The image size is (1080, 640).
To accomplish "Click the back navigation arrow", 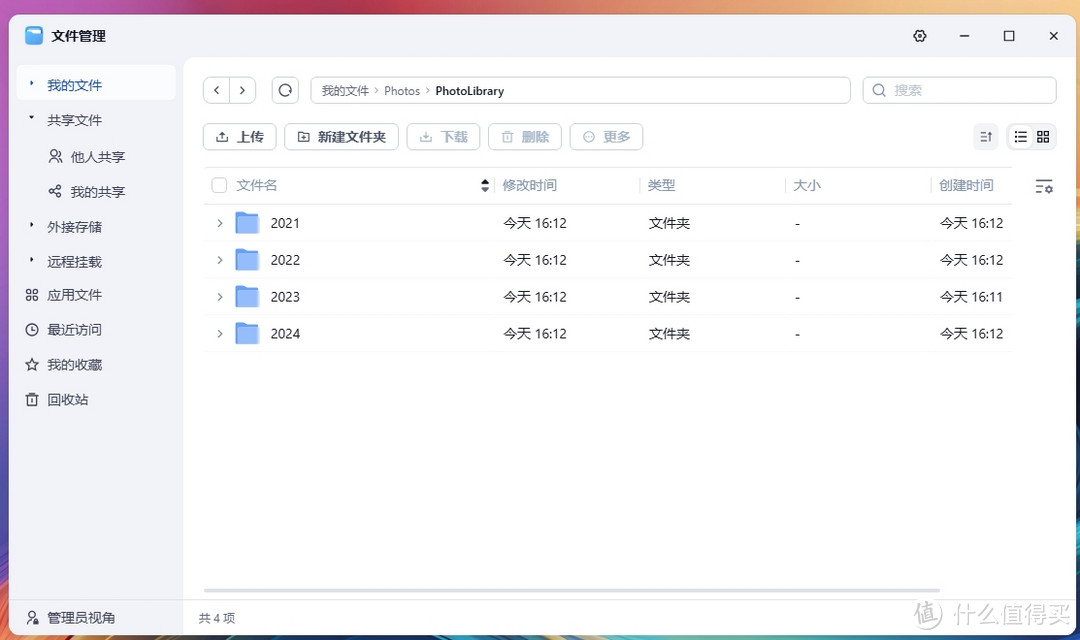I will pos(217,90).
